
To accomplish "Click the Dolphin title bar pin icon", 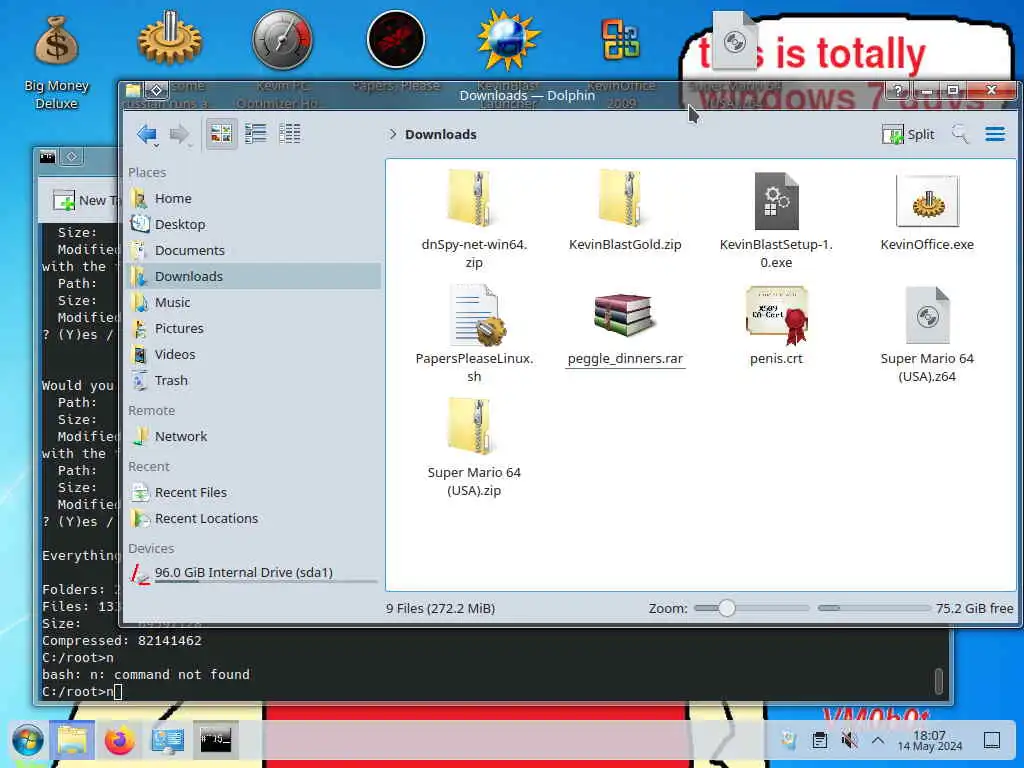I will (x=156, y=90).
